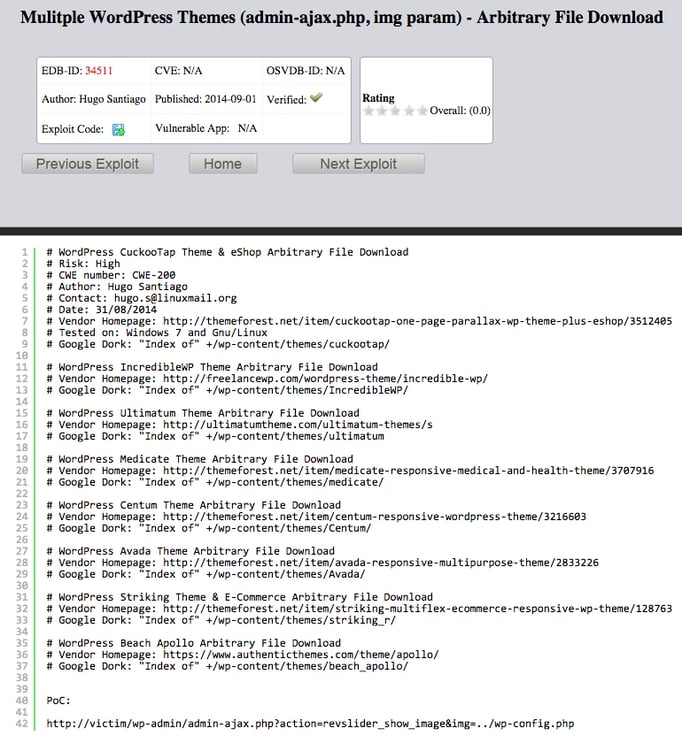Screen dimensions: 682x736
Task: Open the EDB-ID 34511 link
Action: pos(98,71)
